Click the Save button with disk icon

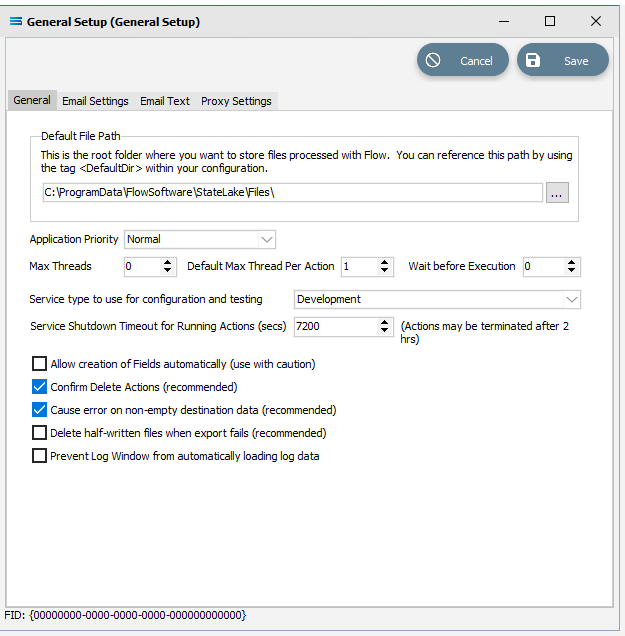click(563, 60)
